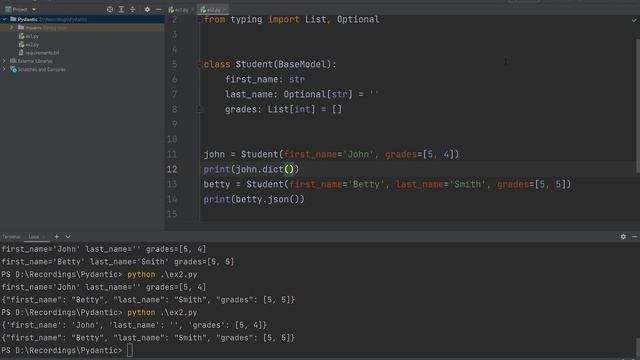The image size is (640, 360).
Task: Open terminal panel gear settings
Action: [x=623, y=237]
